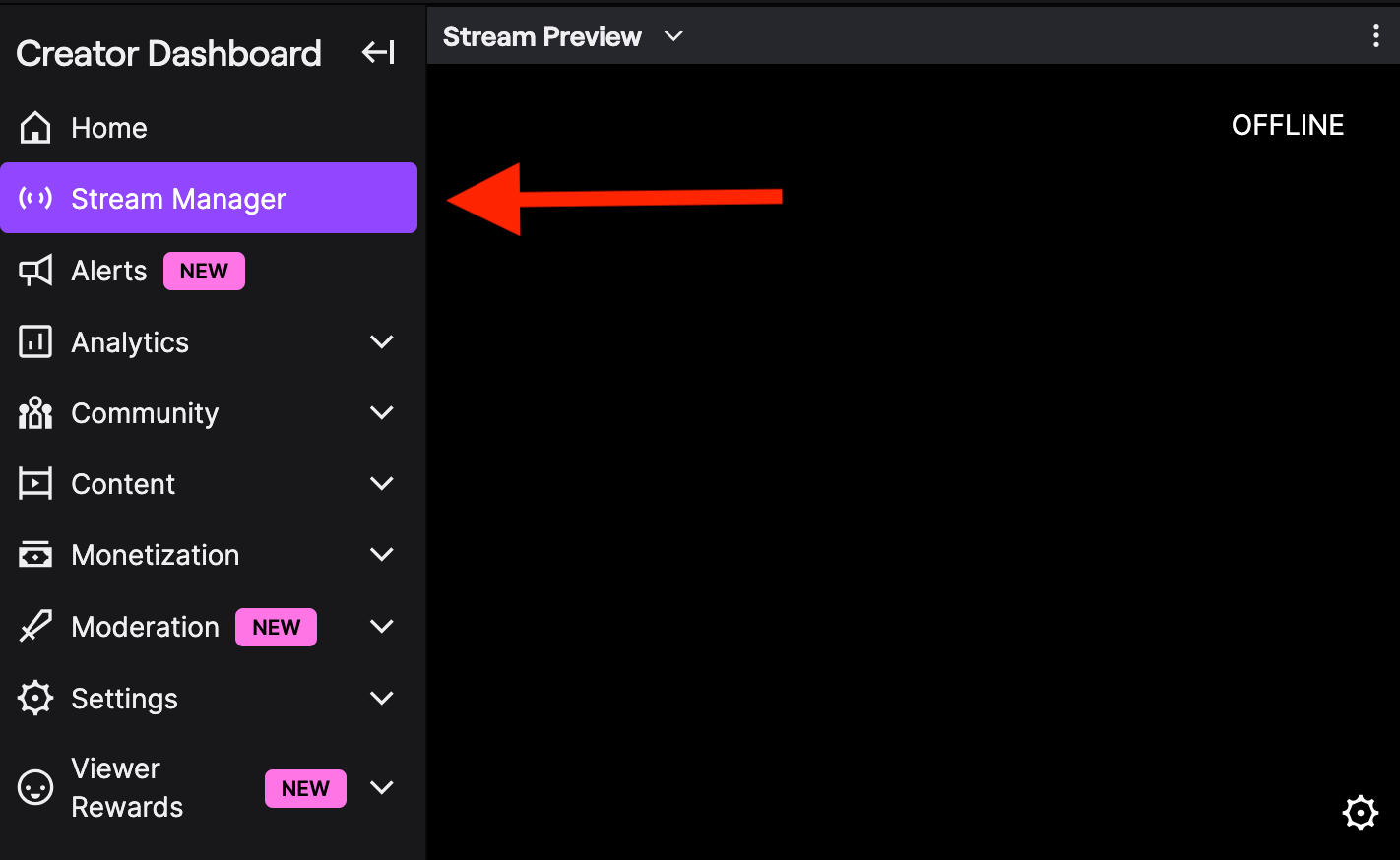The width and height of the screenshot is (1400, 860).
Task: Click the Analytics chart icon
Action: 35,342
